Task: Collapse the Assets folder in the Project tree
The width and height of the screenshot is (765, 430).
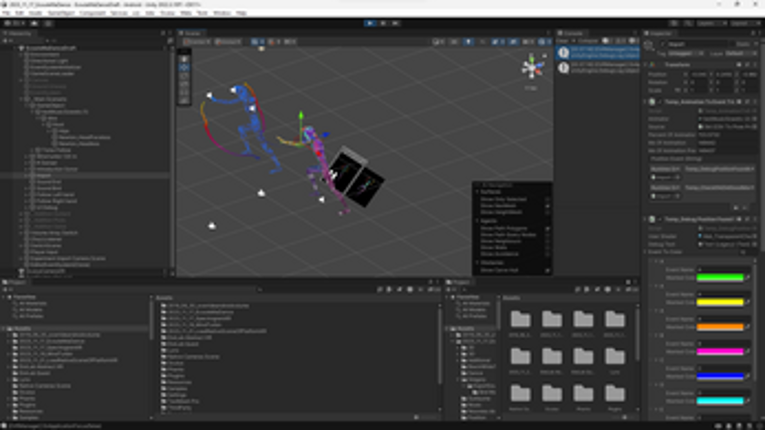Action: [x=4, y=328]
